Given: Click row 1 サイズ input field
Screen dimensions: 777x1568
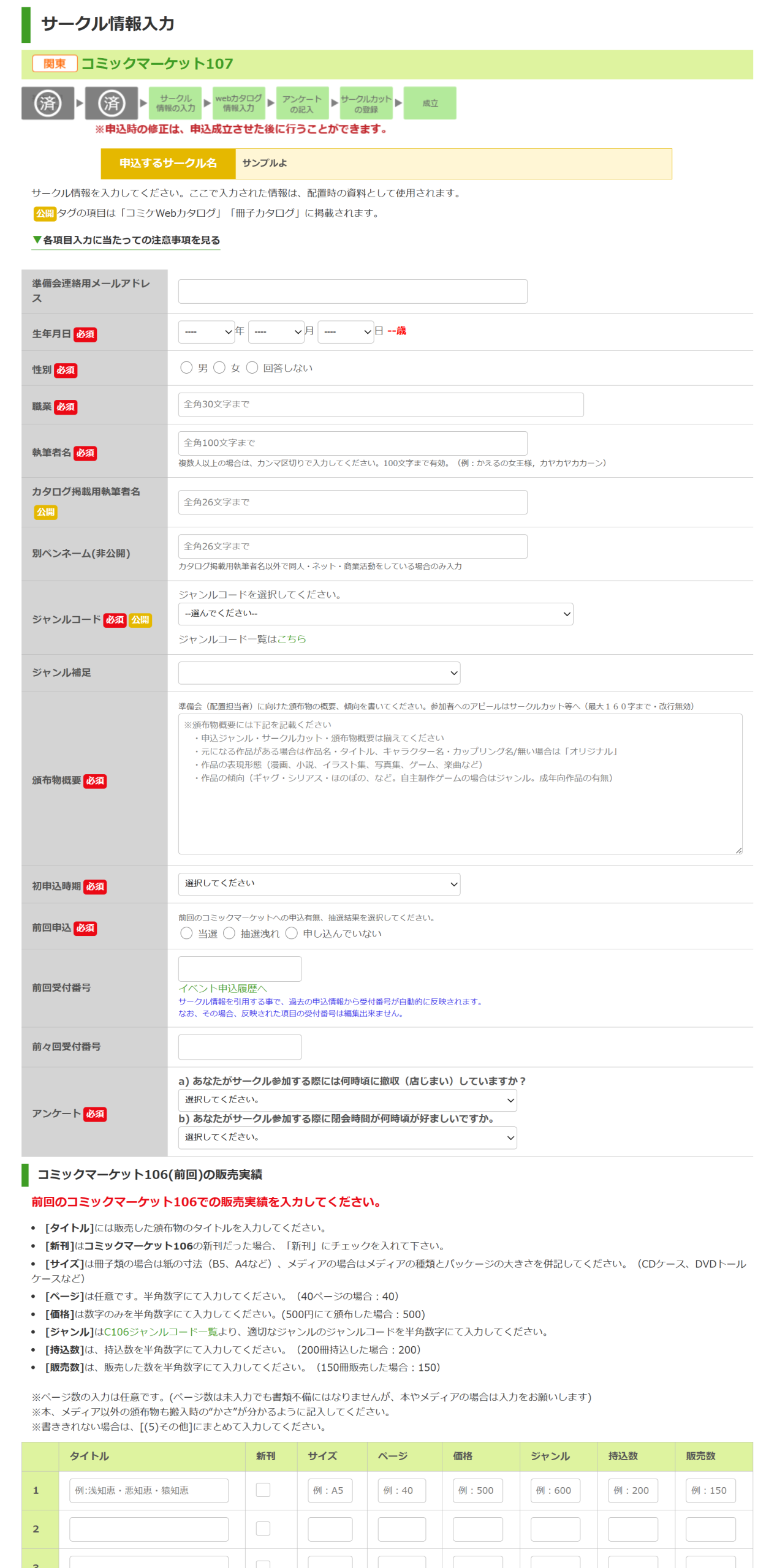Looking at the screenshot, I should [330, 1490].
